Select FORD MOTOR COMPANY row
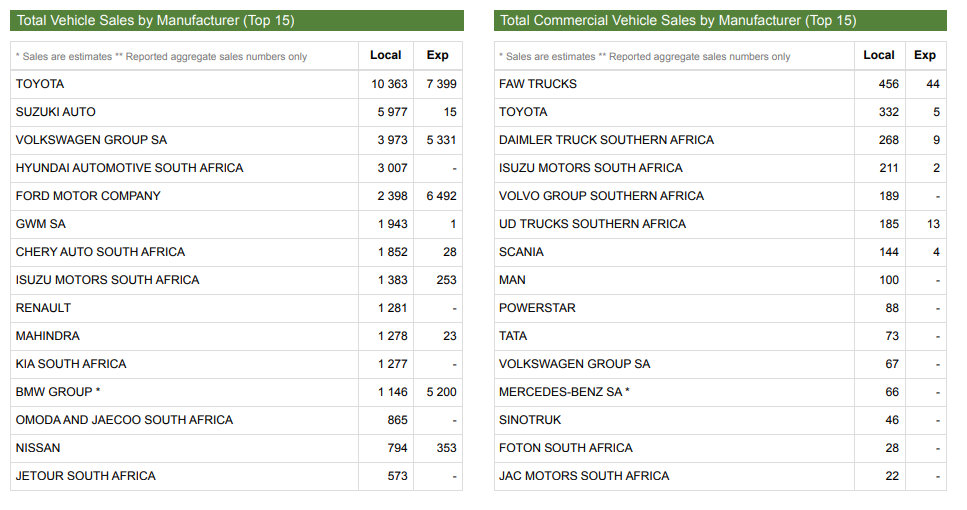This screenshot has width=967, height=510. point(236,196)
